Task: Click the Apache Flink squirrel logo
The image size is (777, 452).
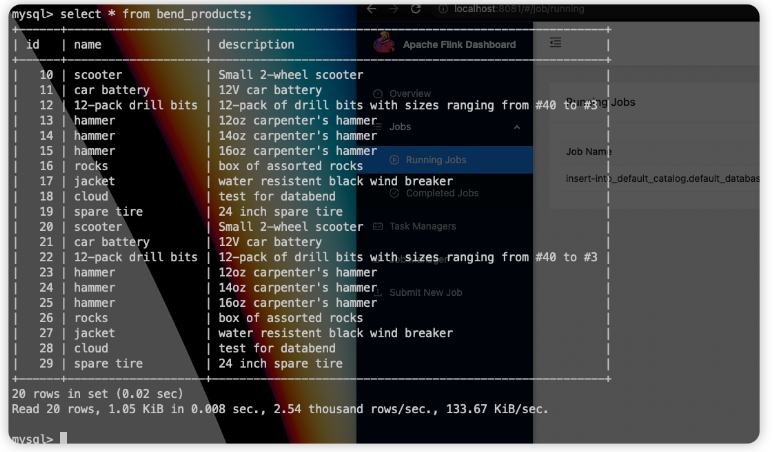Action: pos(384,43)
